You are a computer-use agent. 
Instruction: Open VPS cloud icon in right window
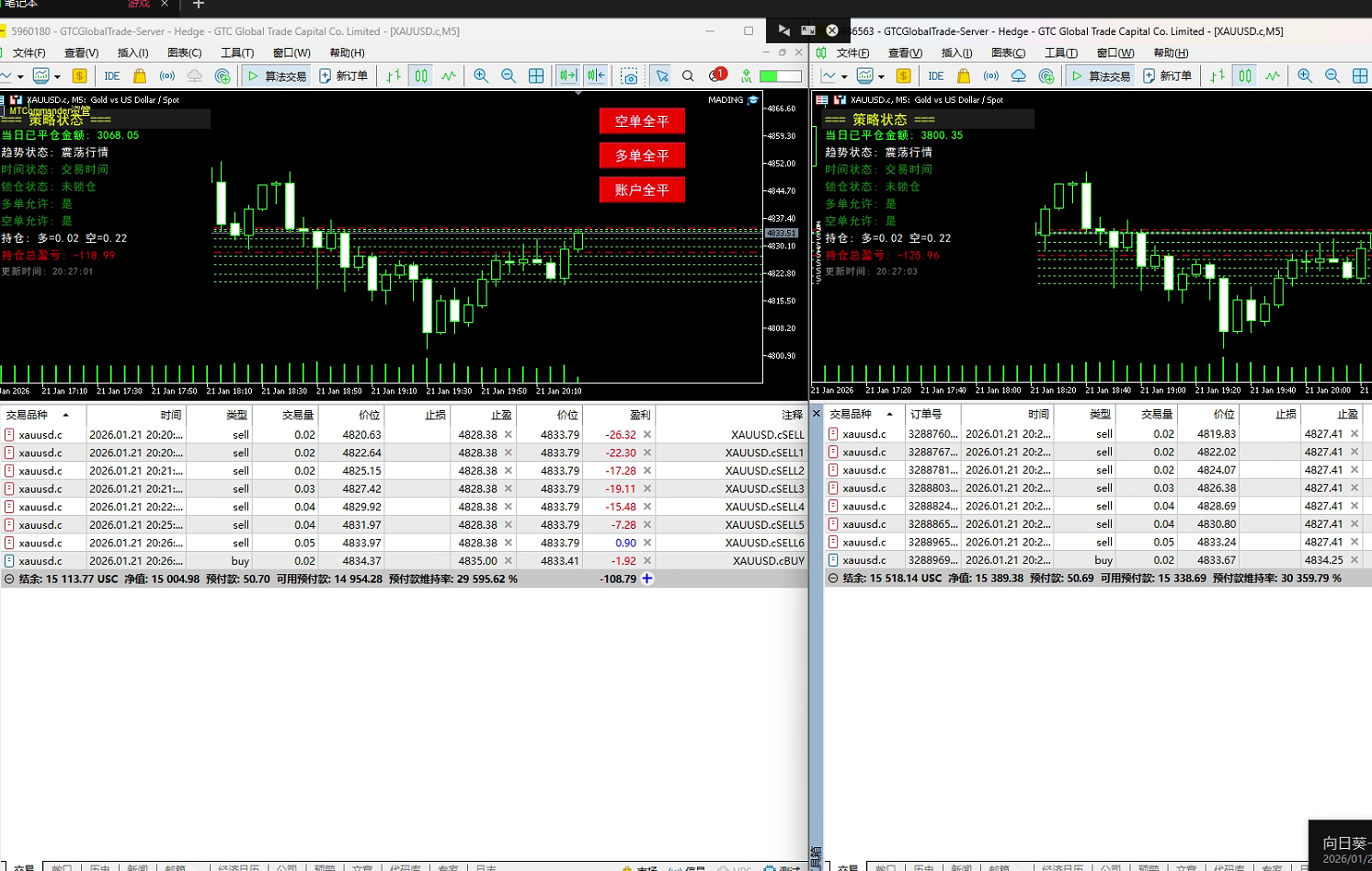point(1019,76)
